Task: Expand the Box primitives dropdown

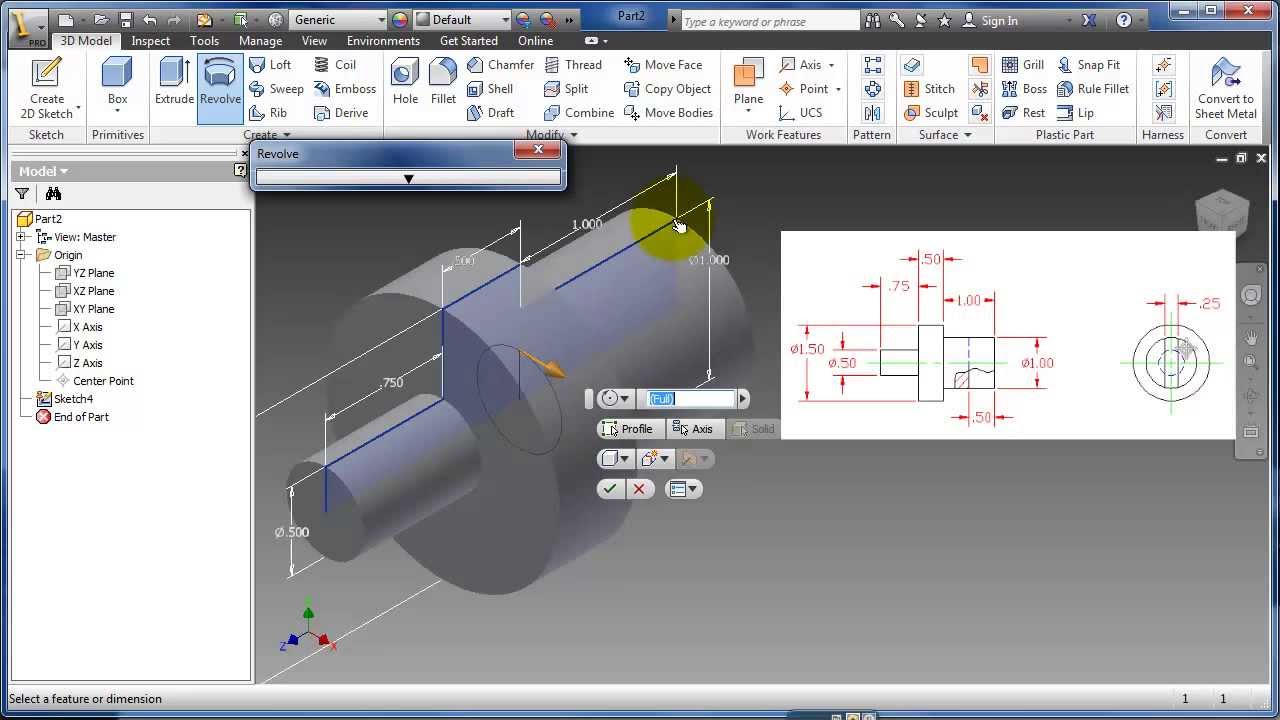Action: pyautogui.click(x=117, y=111)
